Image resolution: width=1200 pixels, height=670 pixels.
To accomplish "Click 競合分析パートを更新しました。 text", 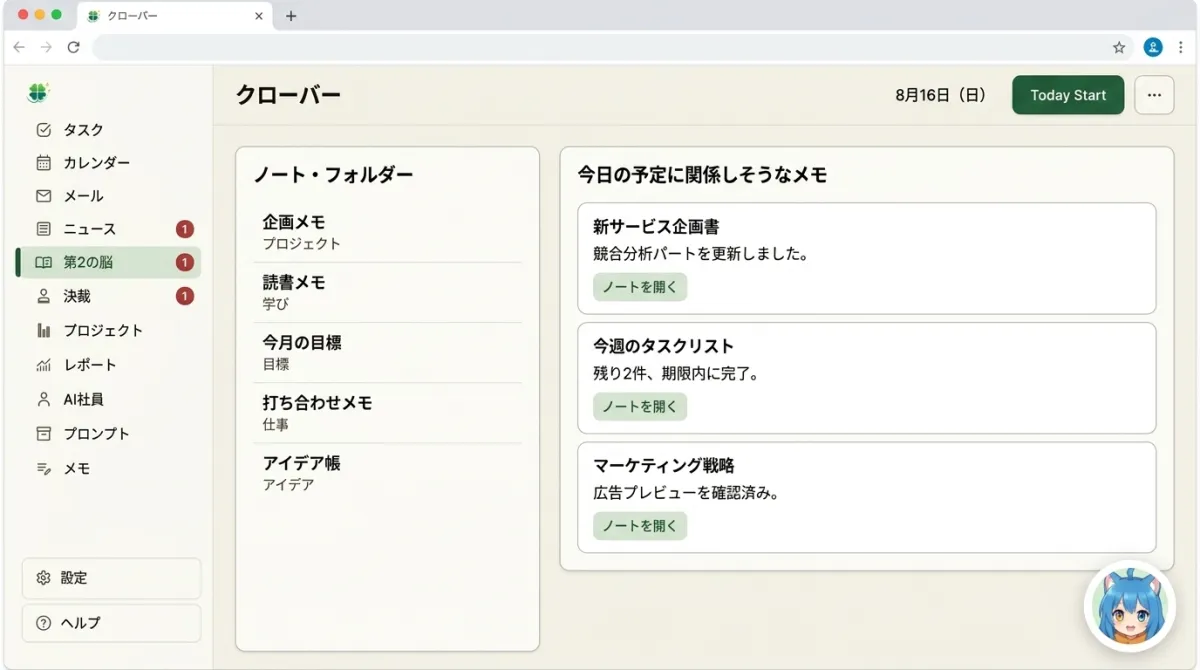I will tap(701, 254).
